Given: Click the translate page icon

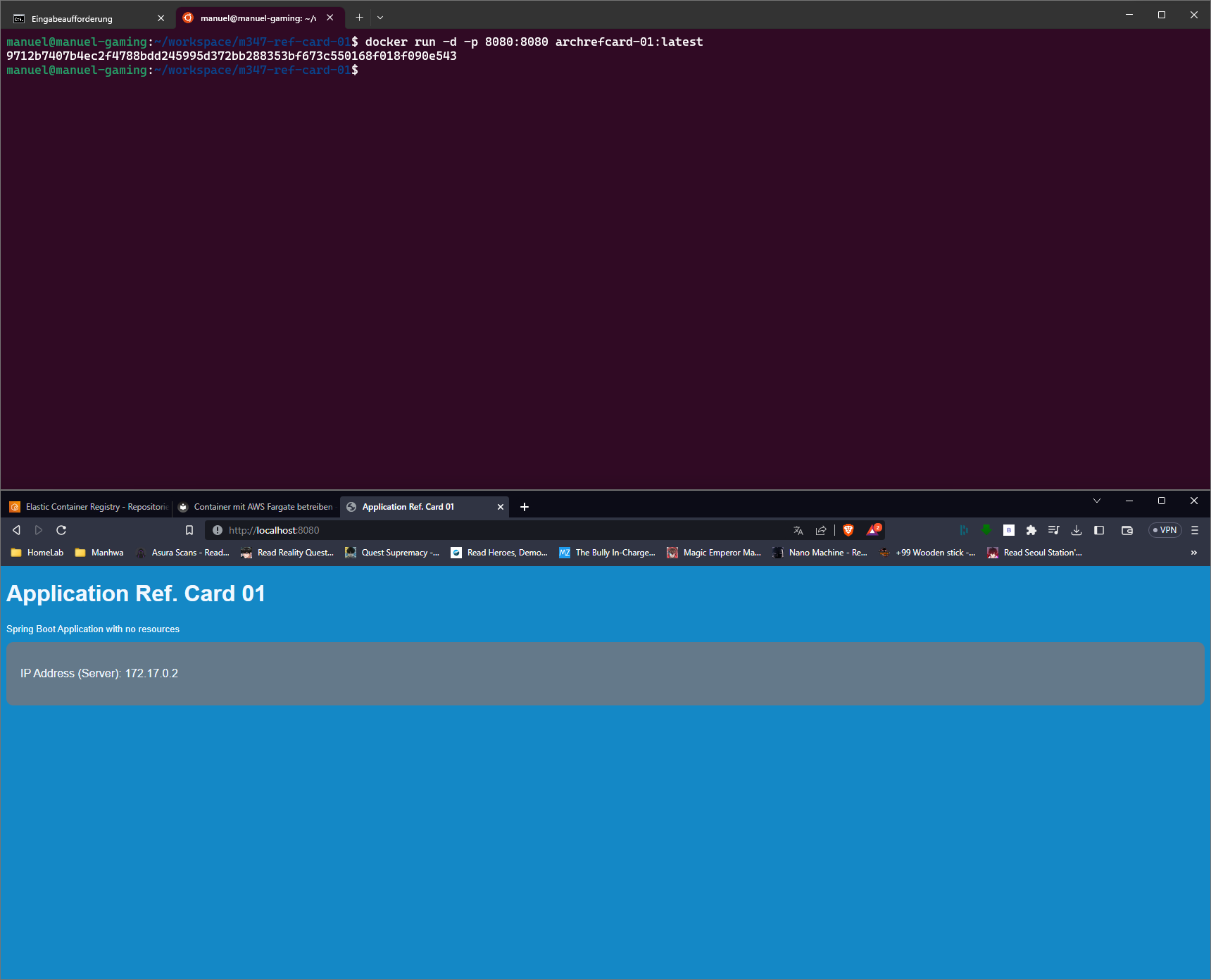Looking at the screenshot, I should click(798, 530).
